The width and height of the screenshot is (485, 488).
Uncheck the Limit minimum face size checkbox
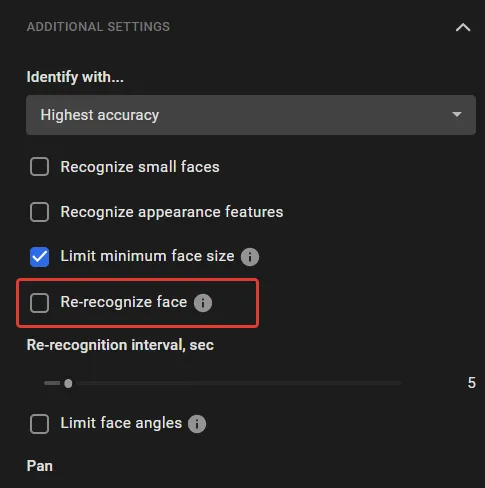pyautogui.click(x=39, y=257)
